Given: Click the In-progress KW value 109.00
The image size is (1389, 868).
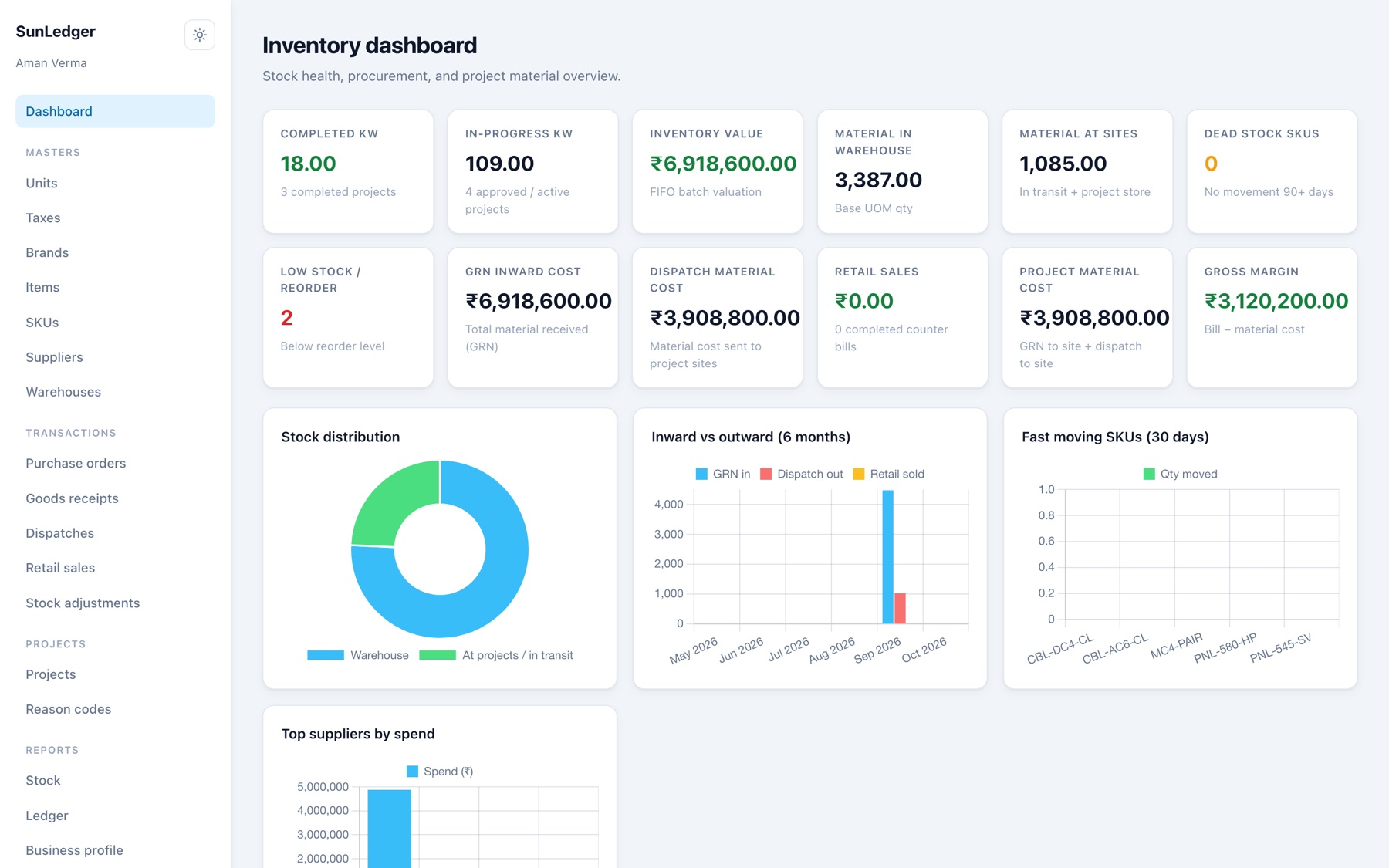Looking at the screenshot, I should click(x=499, y=164).
